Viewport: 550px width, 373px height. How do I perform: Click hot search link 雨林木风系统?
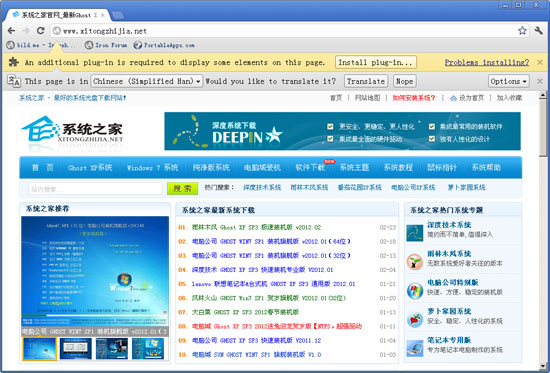click(x=309, y=187)
